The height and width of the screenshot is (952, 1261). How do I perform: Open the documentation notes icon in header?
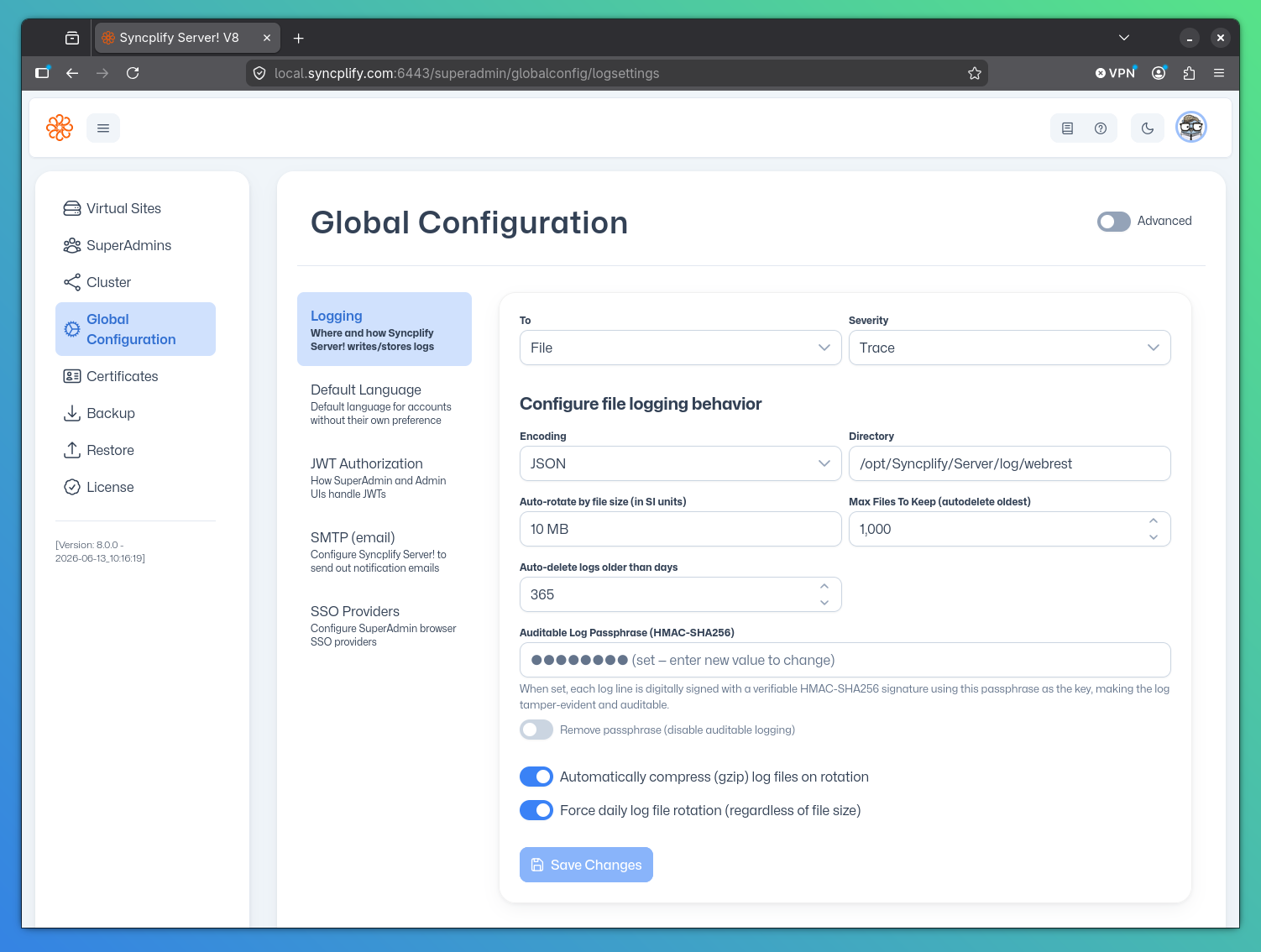click(x=1067, y=128)
